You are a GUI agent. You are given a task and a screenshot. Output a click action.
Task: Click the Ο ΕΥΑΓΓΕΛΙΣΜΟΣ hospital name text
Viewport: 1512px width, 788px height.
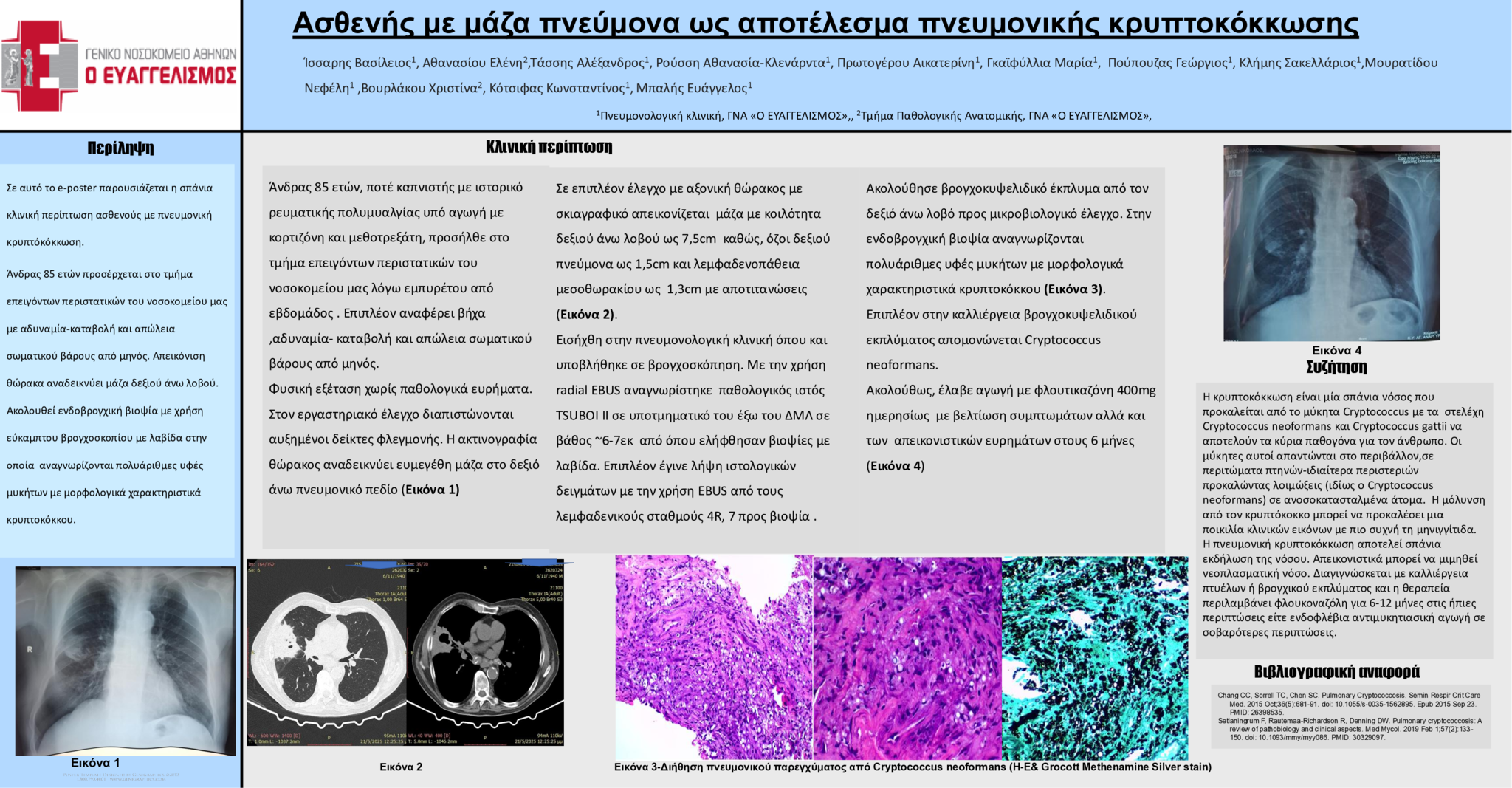click(x=161, y=76)
